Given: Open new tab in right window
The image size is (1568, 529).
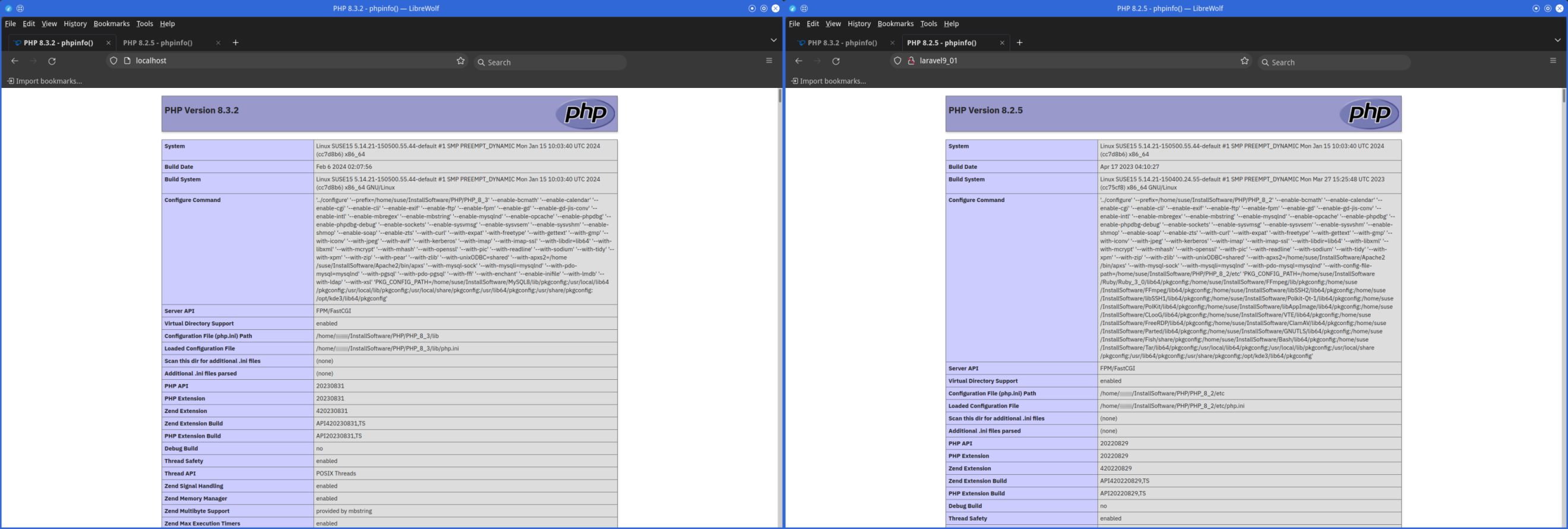Looking at the screenshot, I should coord(1020,43).
